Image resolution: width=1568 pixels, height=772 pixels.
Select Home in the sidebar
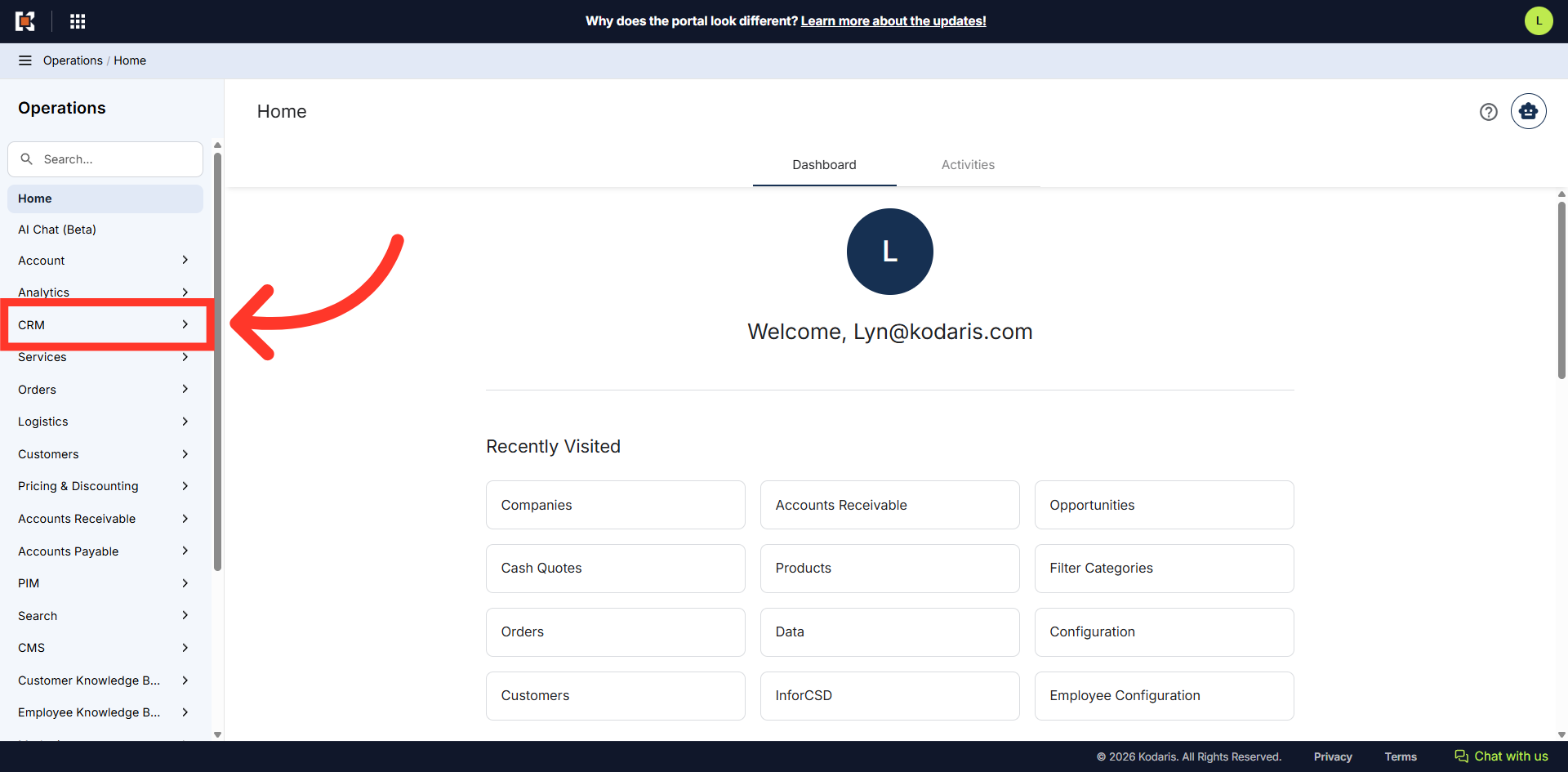[105, 199]
